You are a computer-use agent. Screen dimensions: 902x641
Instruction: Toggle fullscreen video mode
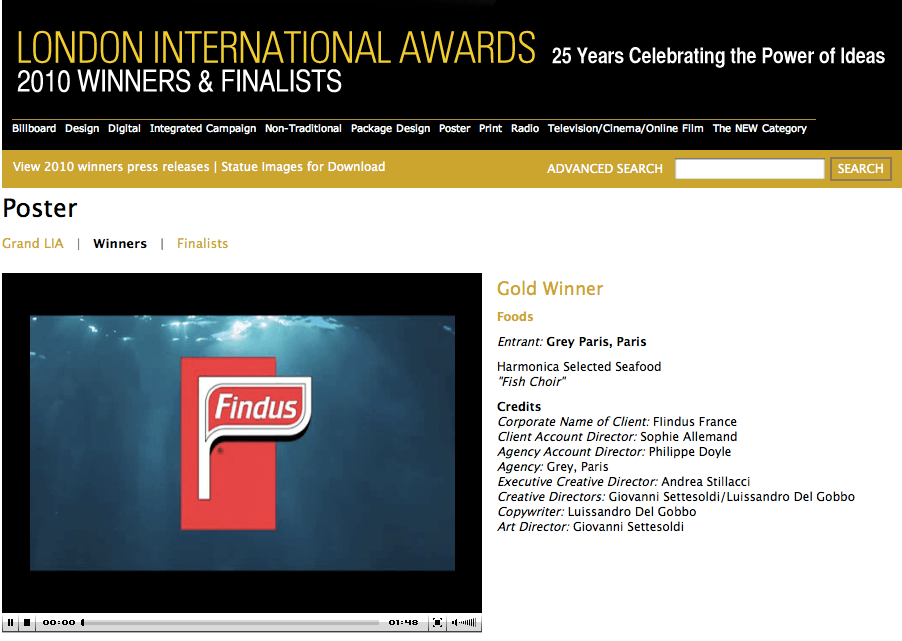click(437, 622)
